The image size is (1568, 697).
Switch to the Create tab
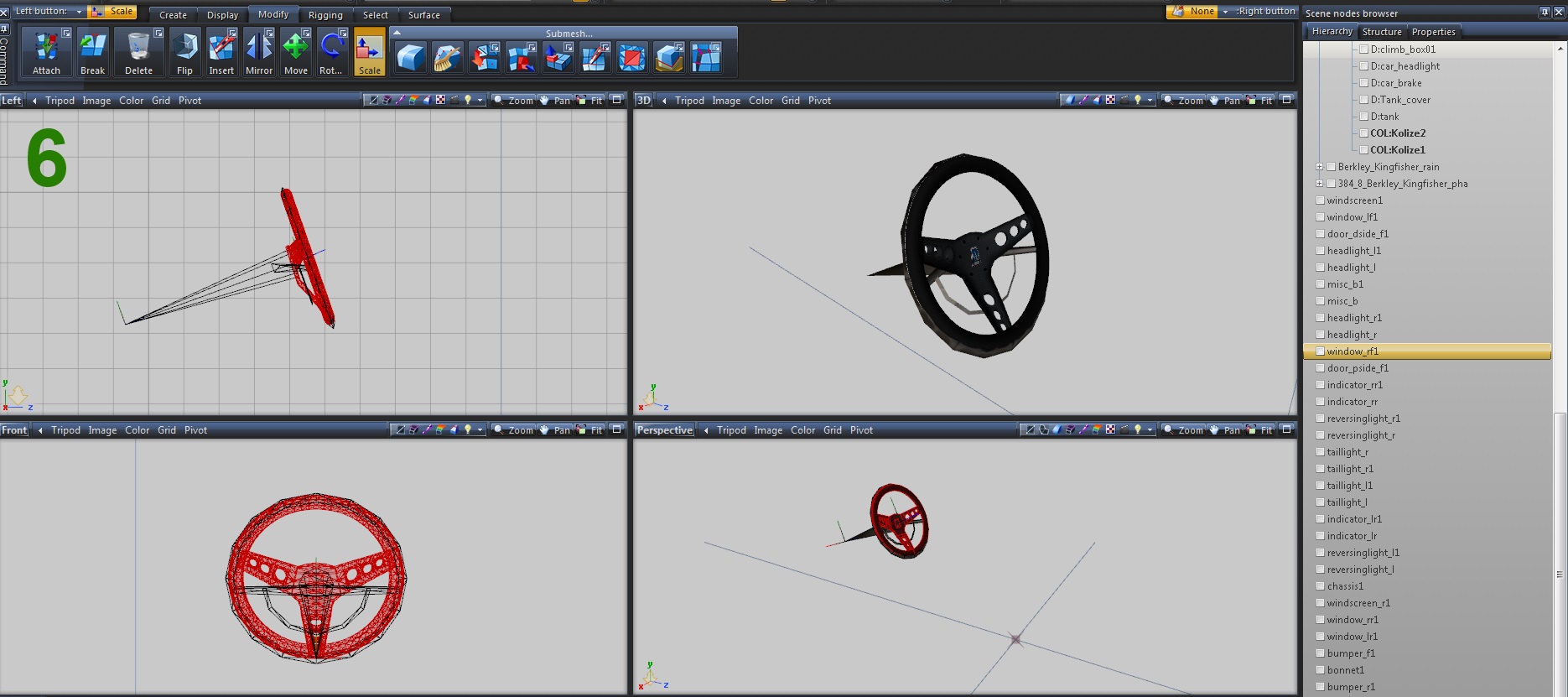click(173, 15)
